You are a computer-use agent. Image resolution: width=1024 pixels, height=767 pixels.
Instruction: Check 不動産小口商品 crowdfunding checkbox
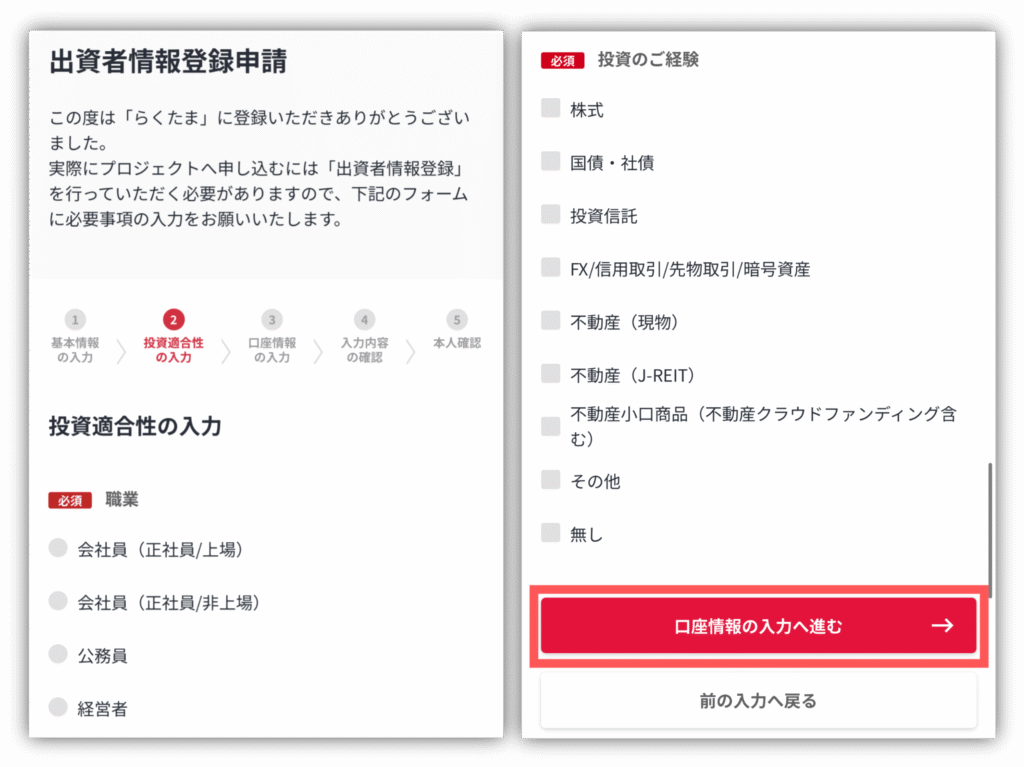coord(551,426)
